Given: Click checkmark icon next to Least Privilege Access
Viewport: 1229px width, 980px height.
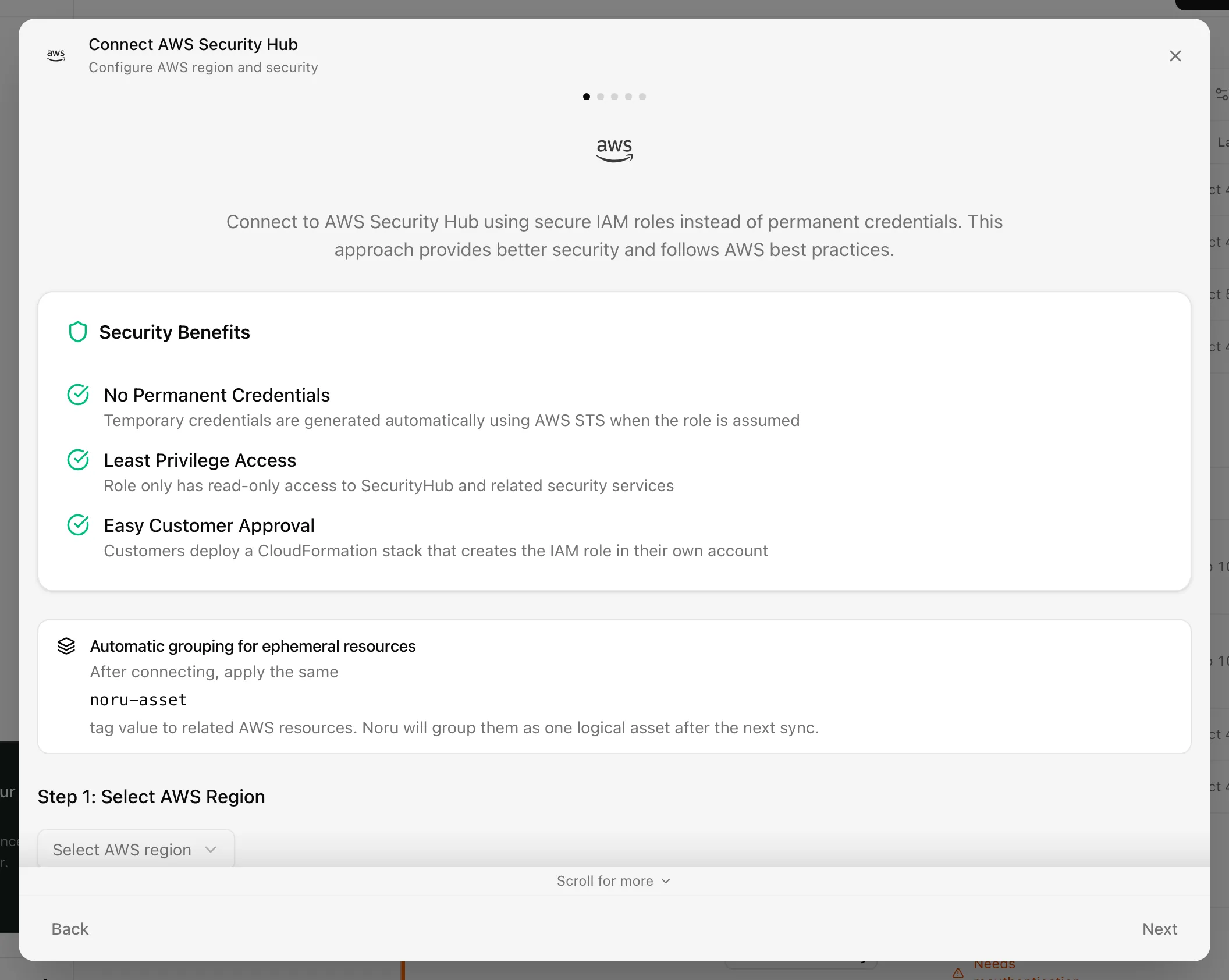Looking at the screenshot, I should point(78,460).
